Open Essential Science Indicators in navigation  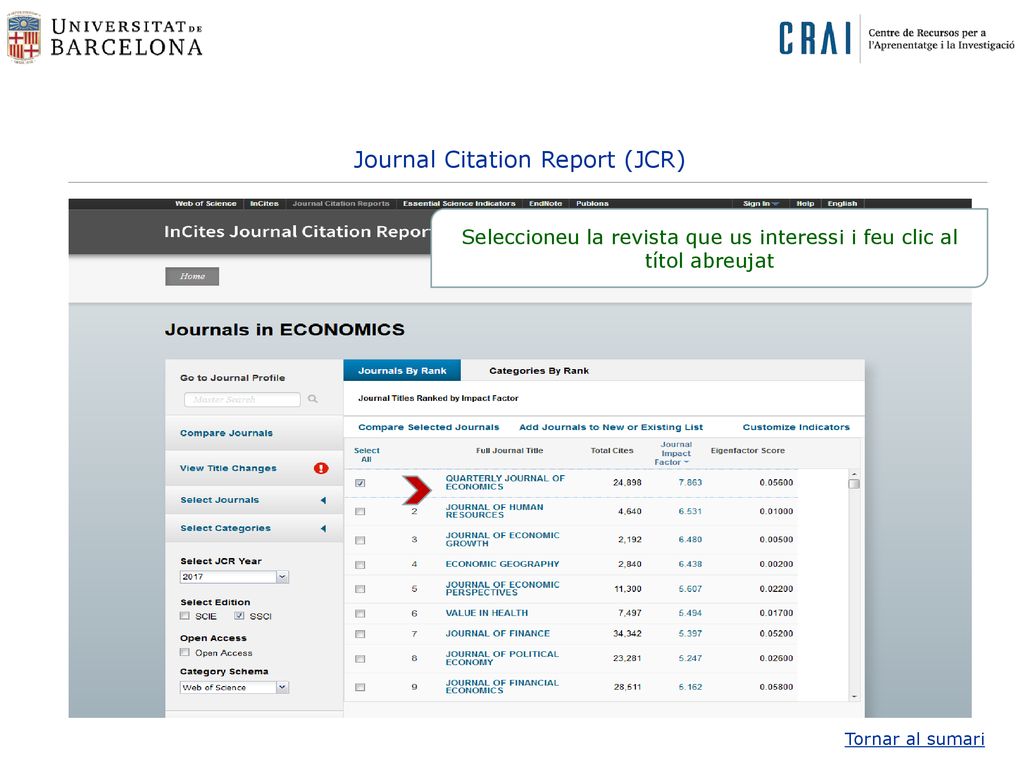coord(459,204)
